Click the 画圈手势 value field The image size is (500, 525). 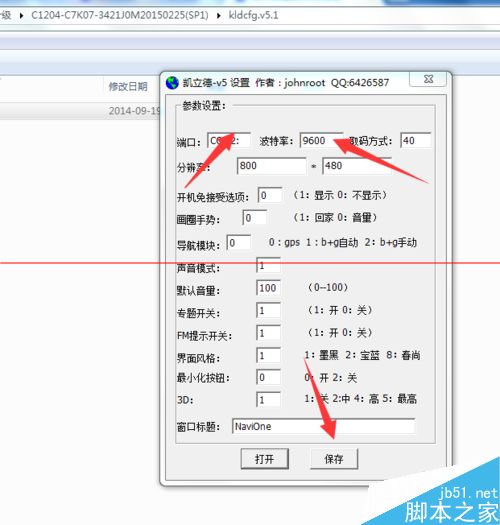tap(255, 218)
